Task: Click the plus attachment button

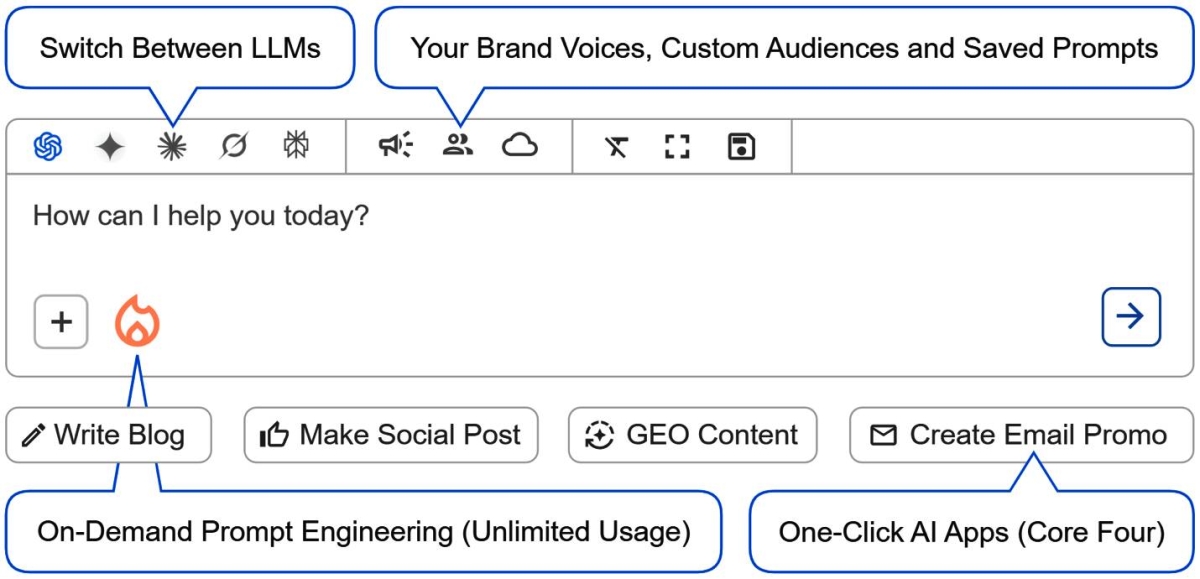Action: point(61,322)
